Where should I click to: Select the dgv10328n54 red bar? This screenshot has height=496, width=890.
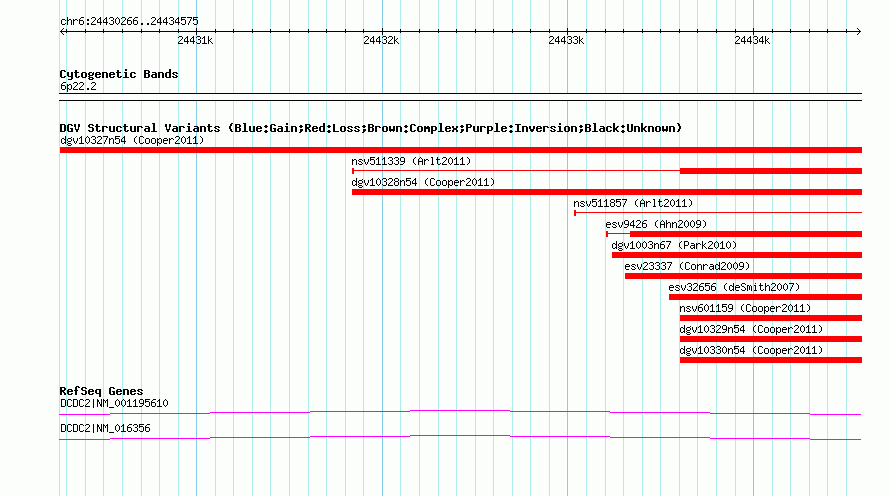[607, 192]
